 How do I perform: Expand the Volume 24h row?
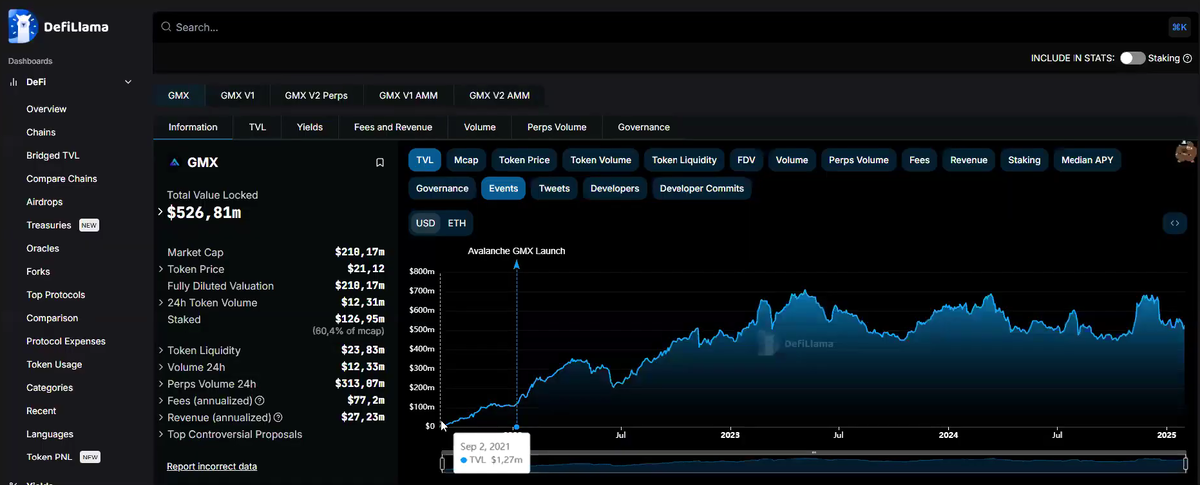pos(161,367)
